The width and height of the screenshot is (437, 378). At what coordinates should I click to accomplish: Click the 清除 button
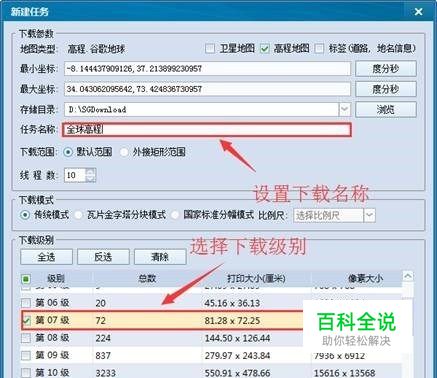pos(160,257)
